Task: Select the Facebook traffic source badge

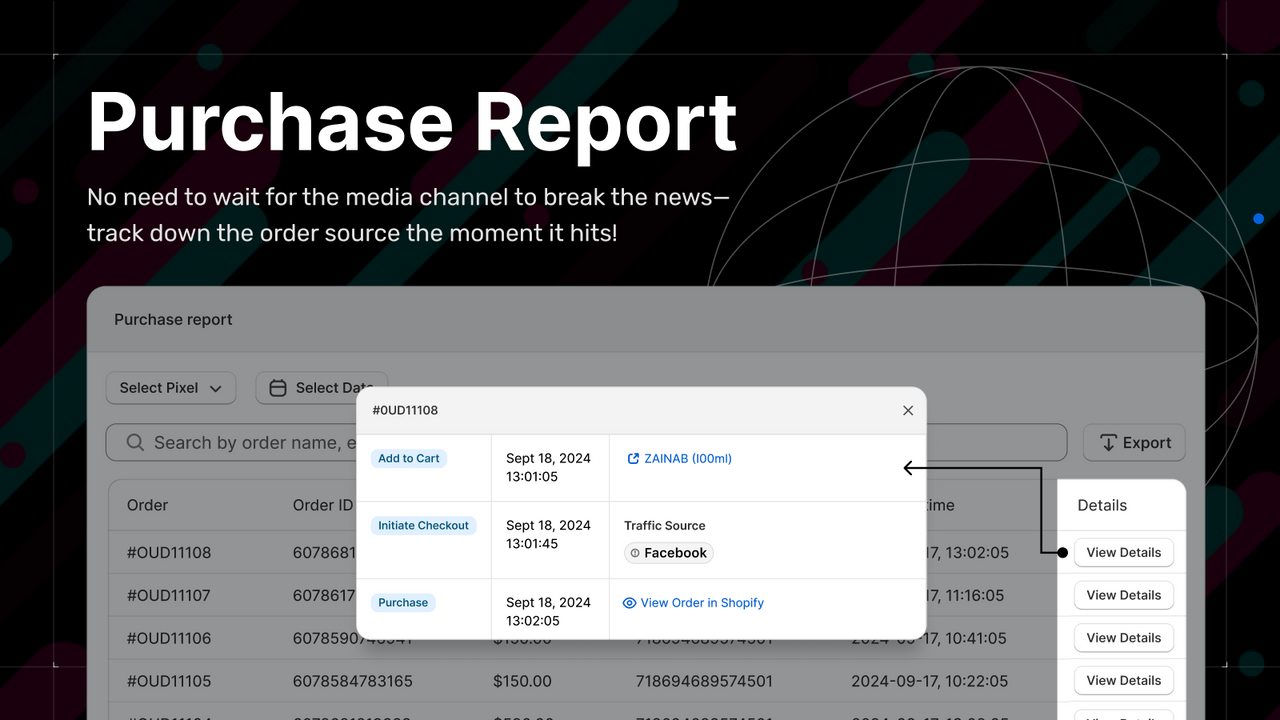Action: [669, 553]
